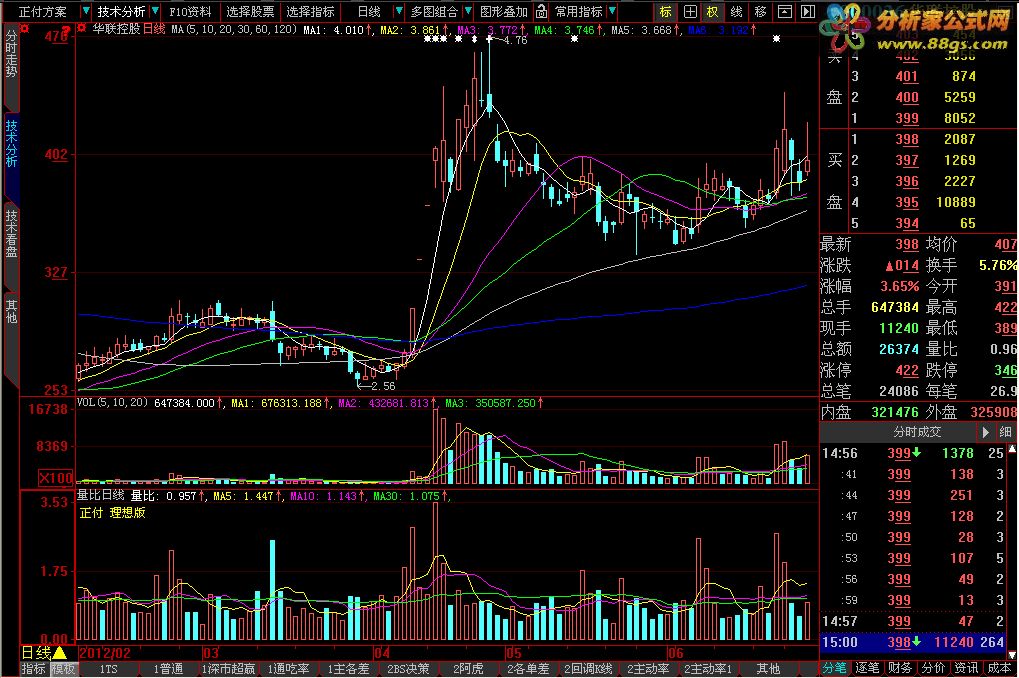This screenshot has width=1019, height=678.
Task: Click the 选择股票 toolbar button
Action: click(x=250, y=12)
